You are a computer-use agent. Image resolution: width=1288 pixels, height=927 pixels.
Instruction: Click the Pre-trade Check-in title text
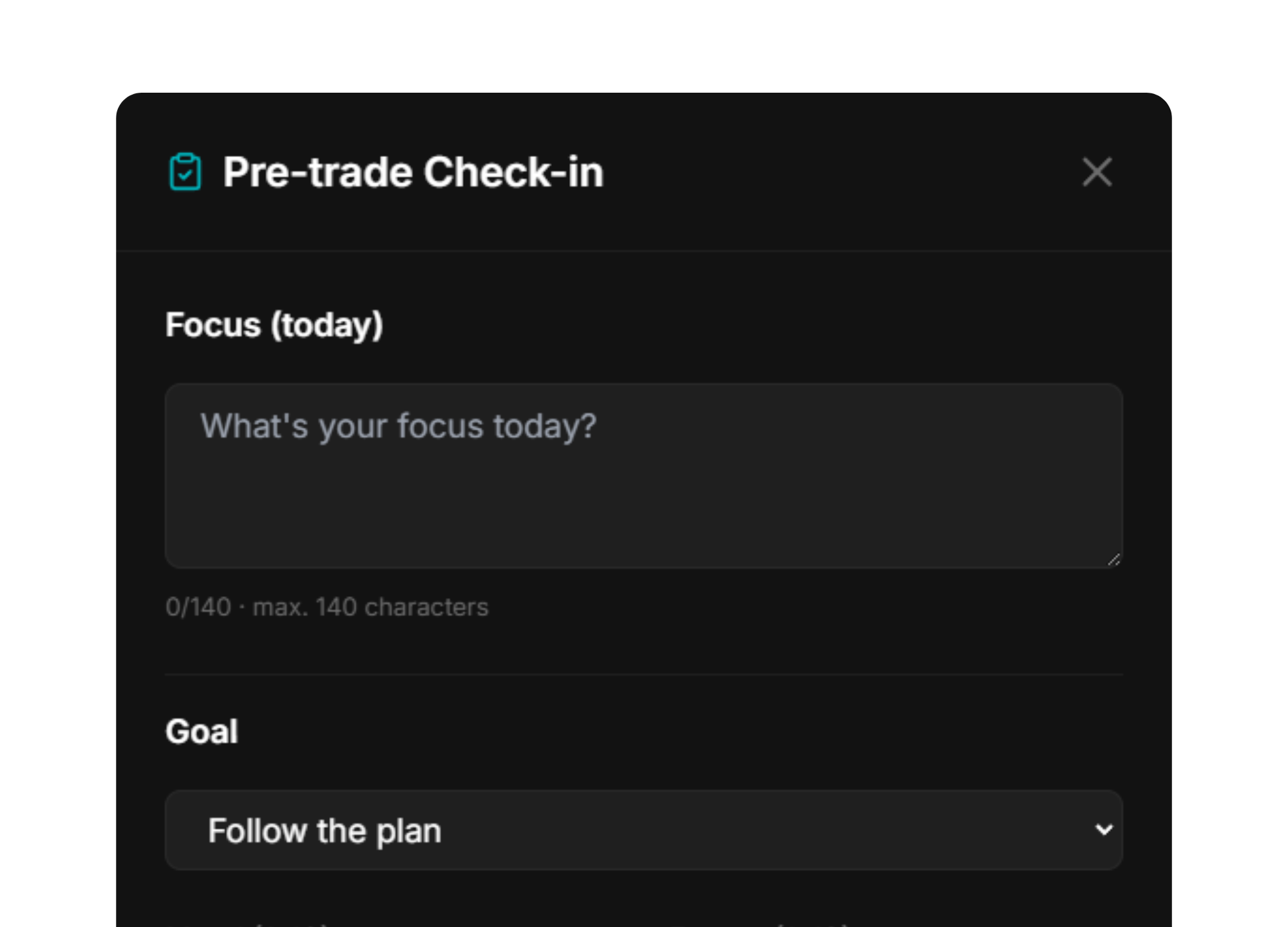(x=412, y=172)
